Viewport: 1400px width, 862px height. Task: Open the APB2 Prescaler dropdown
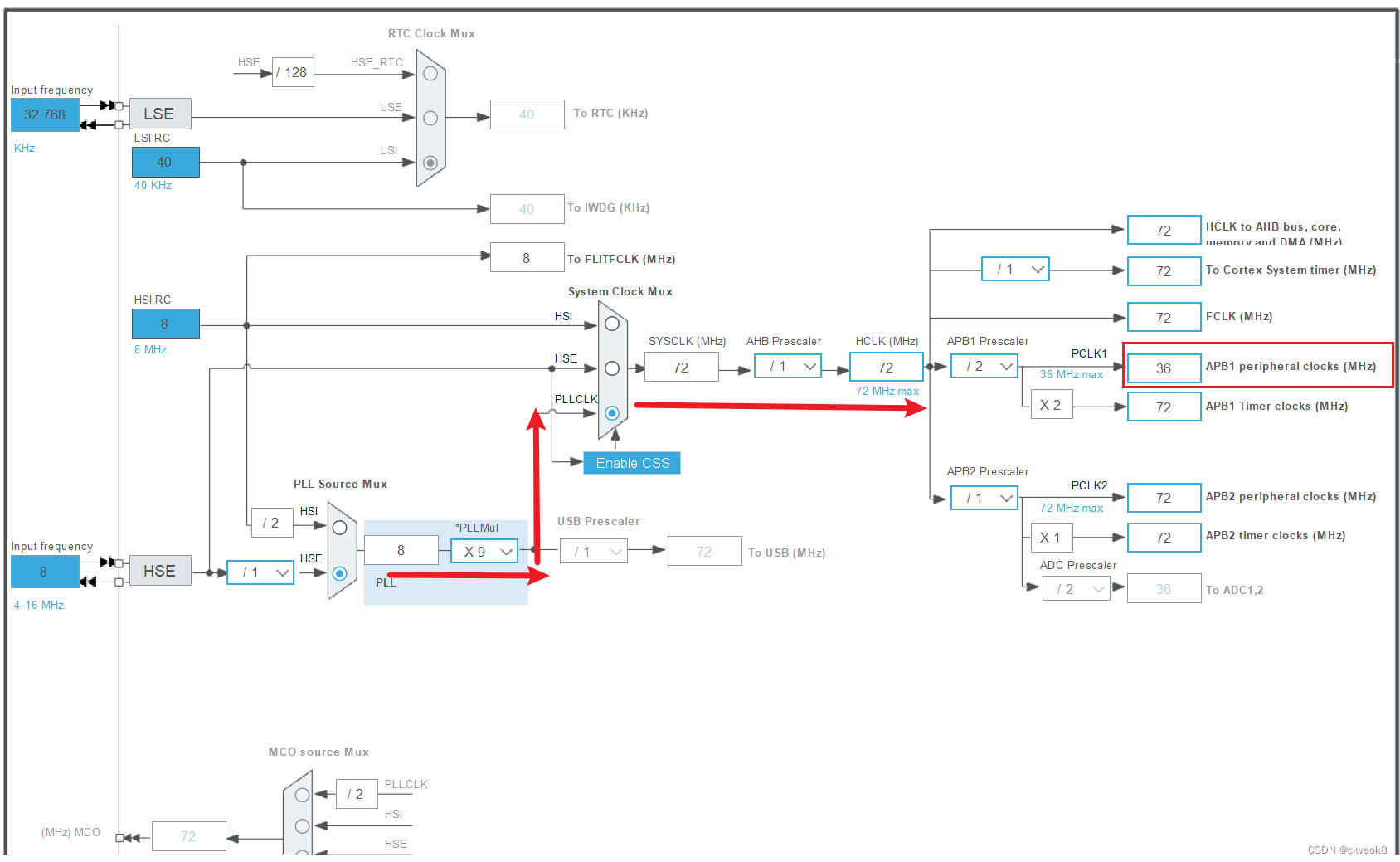coord(984,498)
